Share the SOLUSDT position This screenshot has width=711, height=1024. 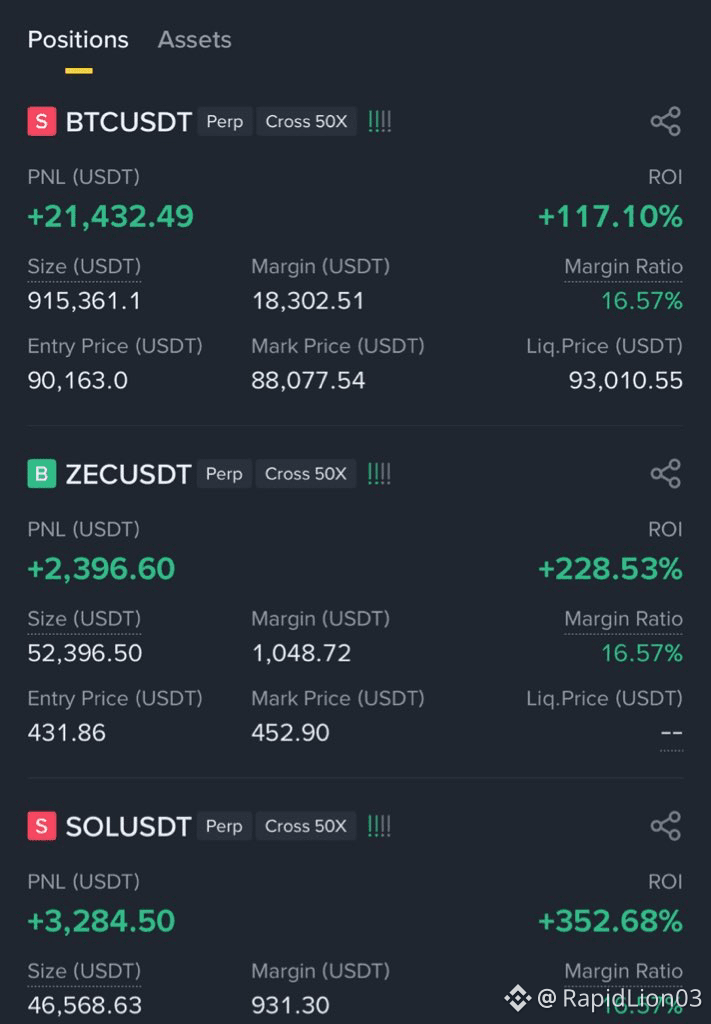(666, 826)
